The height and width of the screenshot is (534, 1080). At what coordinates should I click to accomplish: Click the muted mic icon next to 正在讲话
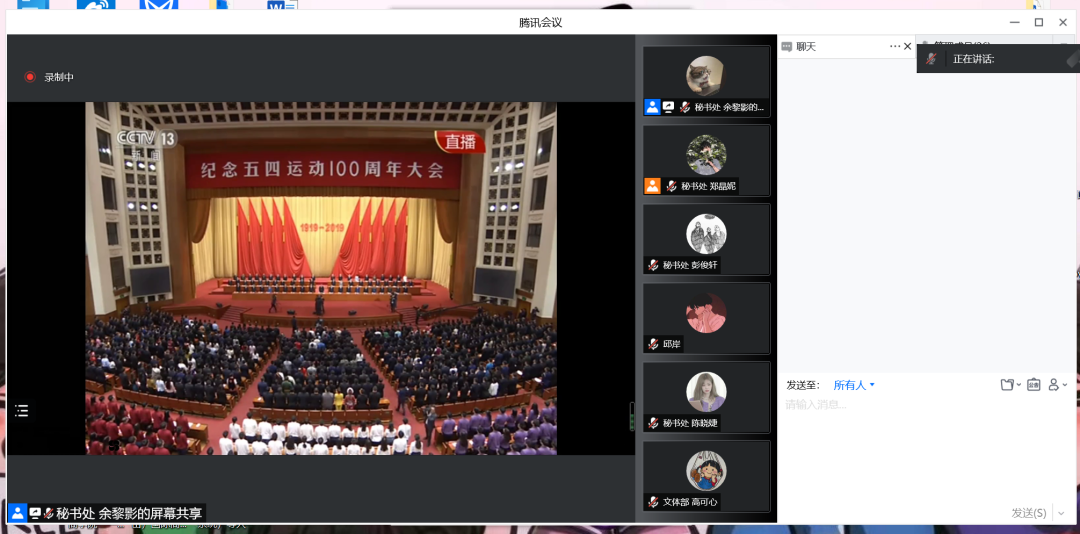pos(931,59)
